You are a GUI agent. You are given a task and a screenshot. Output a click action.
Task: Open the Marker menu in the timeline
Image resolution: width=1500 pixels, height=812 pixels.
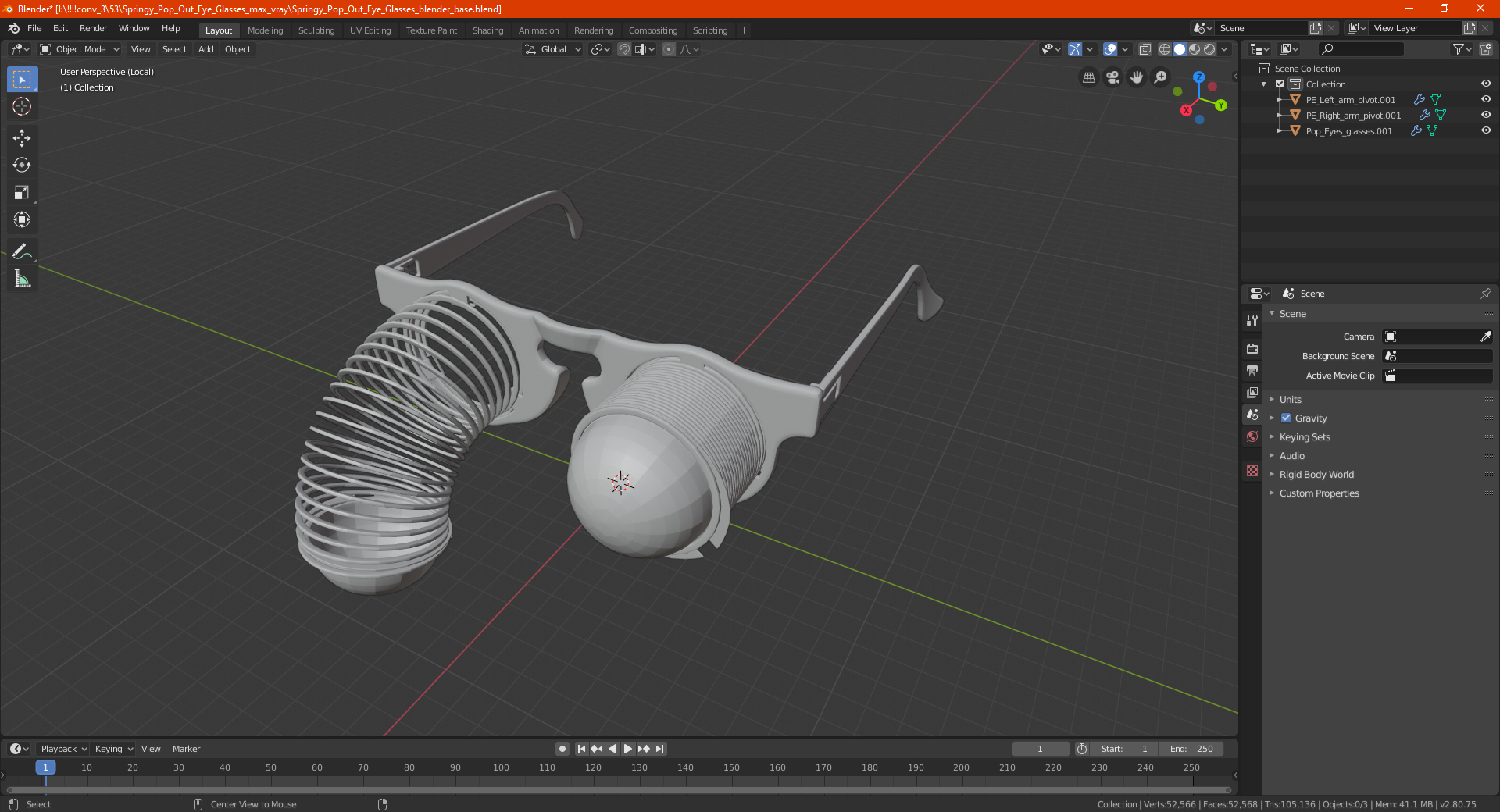point(186,749)
